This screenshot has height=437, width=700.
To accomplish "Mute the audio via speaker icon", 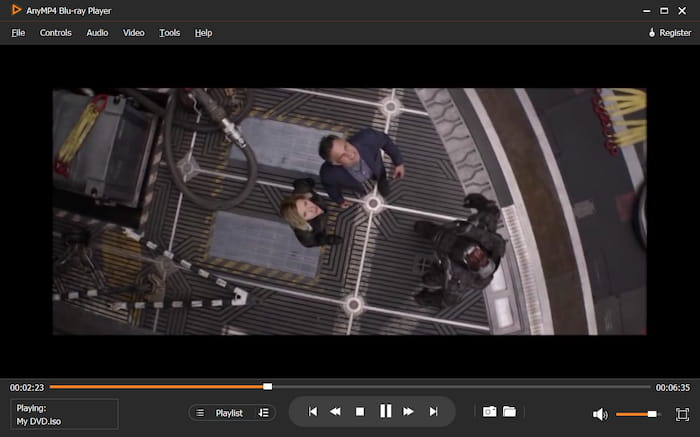I will [600, 415].
